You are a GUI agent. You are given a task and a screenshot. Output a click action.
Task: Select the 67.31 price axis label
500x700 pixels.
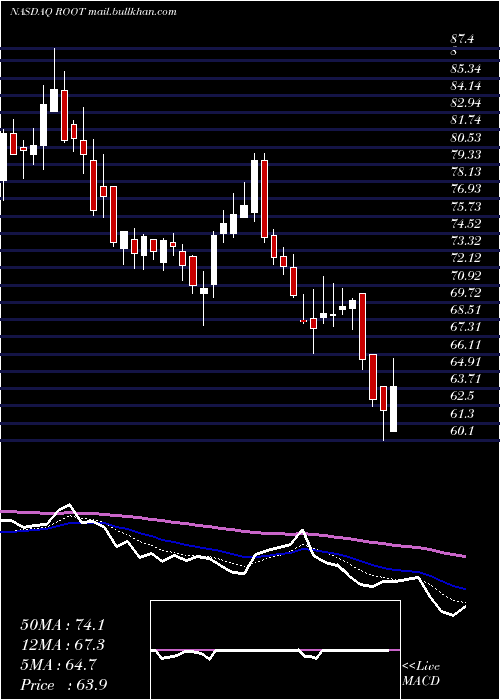(466, 327)
